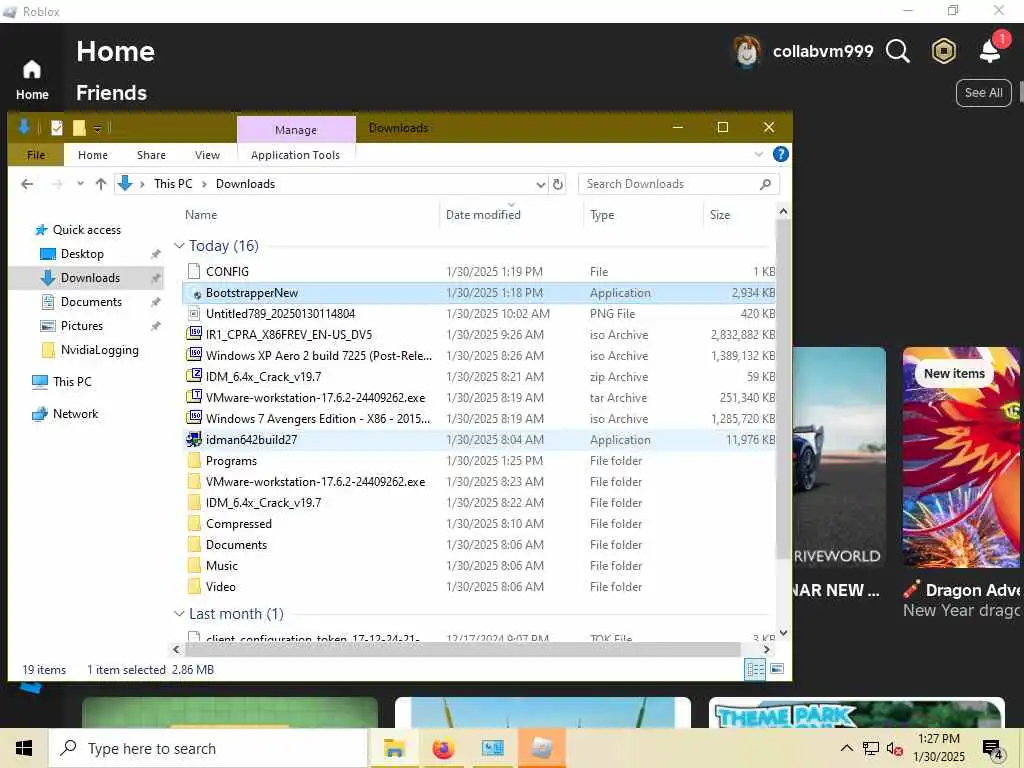Click the Search Downloads input field
The height and width of the screenshot is (768, 1024).
pos(679,184)
